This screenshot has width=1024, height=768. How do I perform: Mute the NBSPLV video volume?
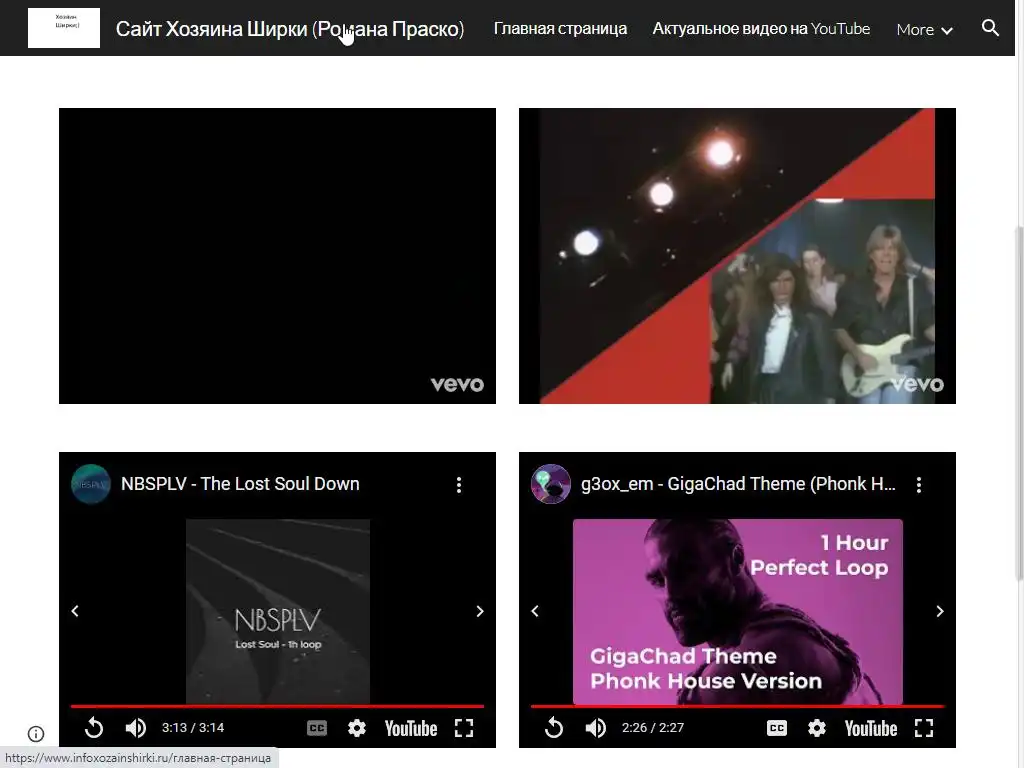[136, 728]
